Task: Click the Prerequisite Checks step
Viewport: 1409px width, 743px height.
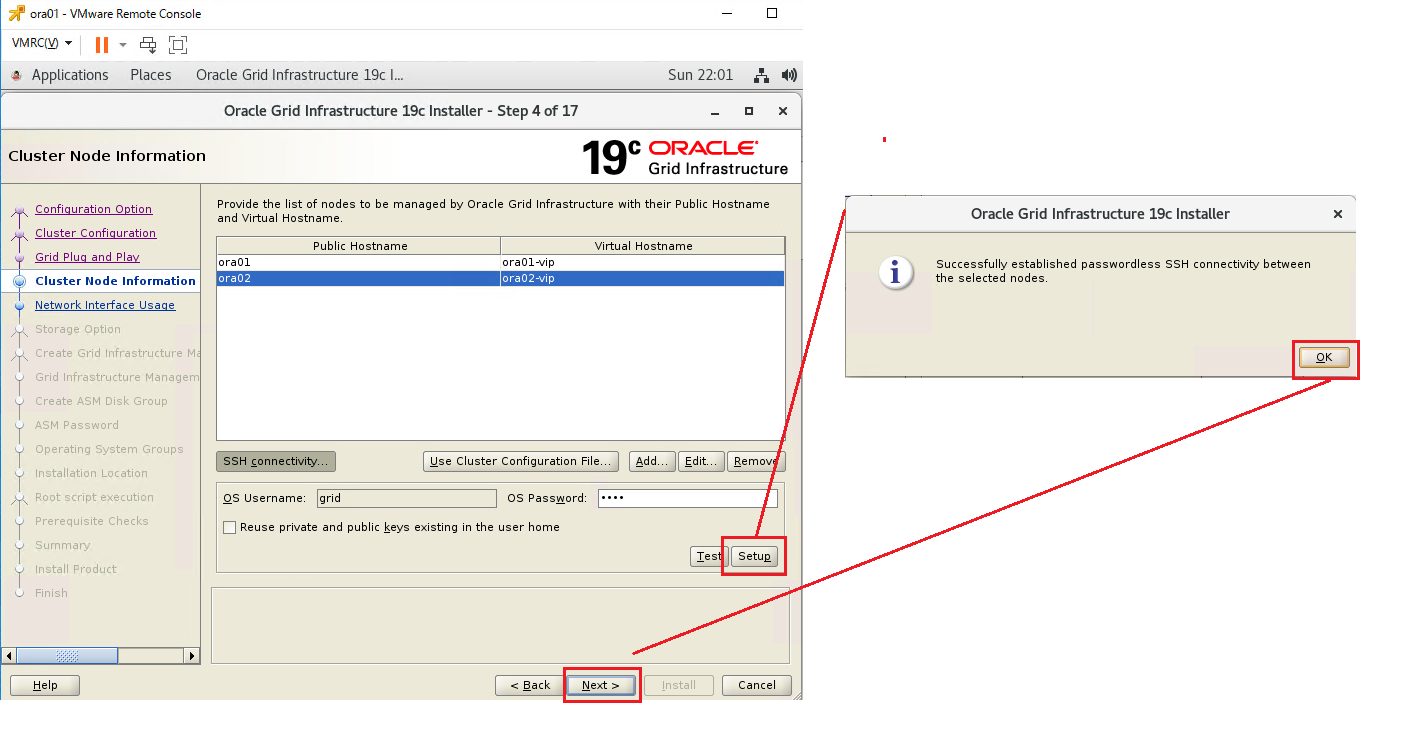Action: point(92,521)
